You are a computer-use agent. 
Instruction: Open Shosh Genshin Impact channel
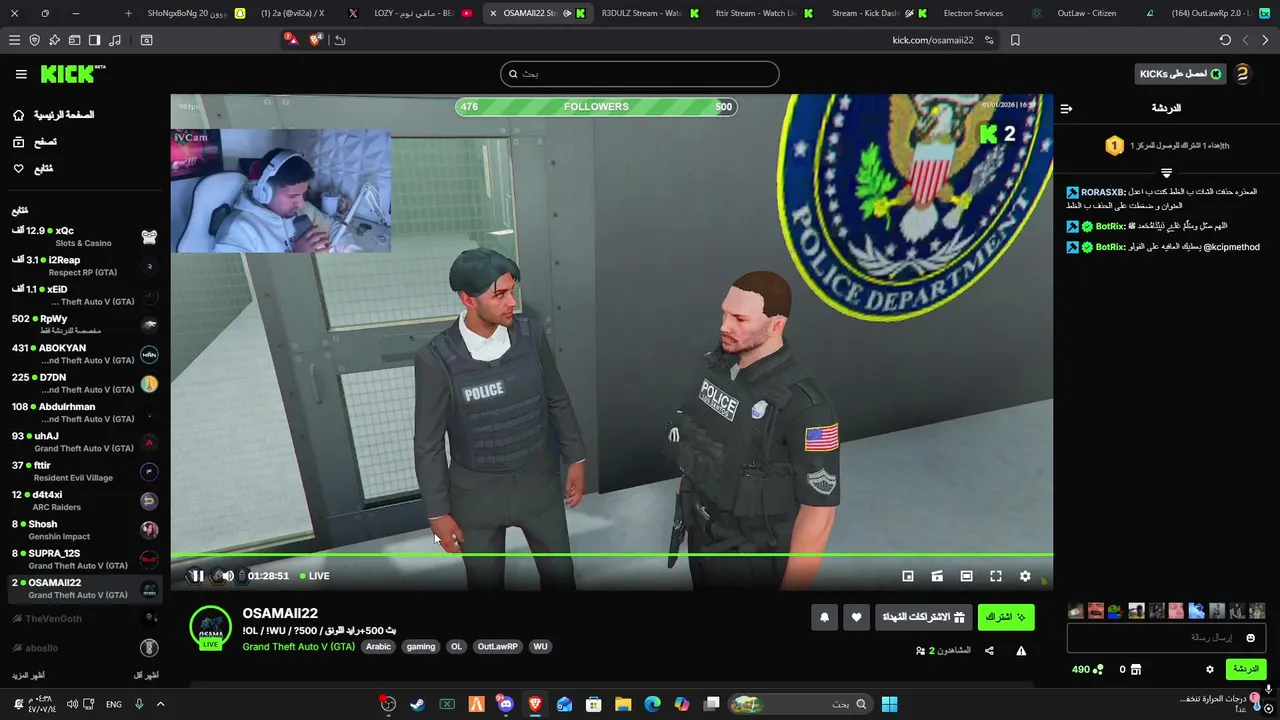[84, 530]
